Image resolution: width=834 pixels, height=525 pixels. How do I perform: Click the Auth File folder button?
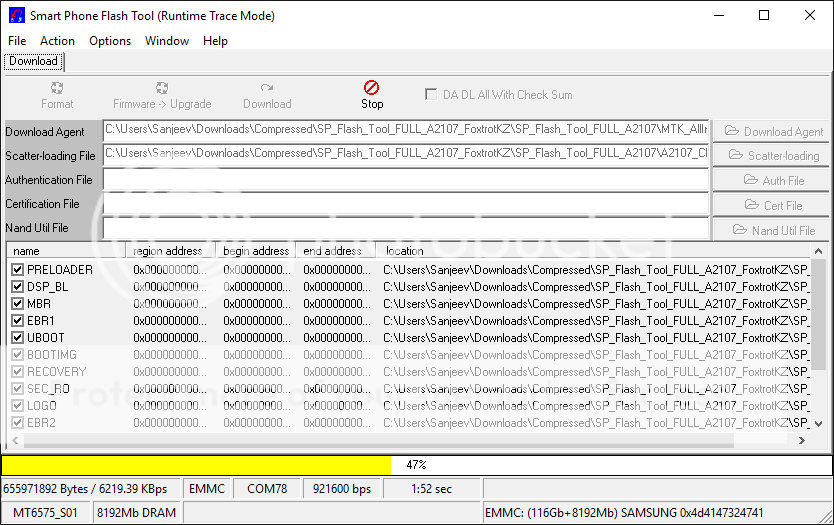coord(769,180)
